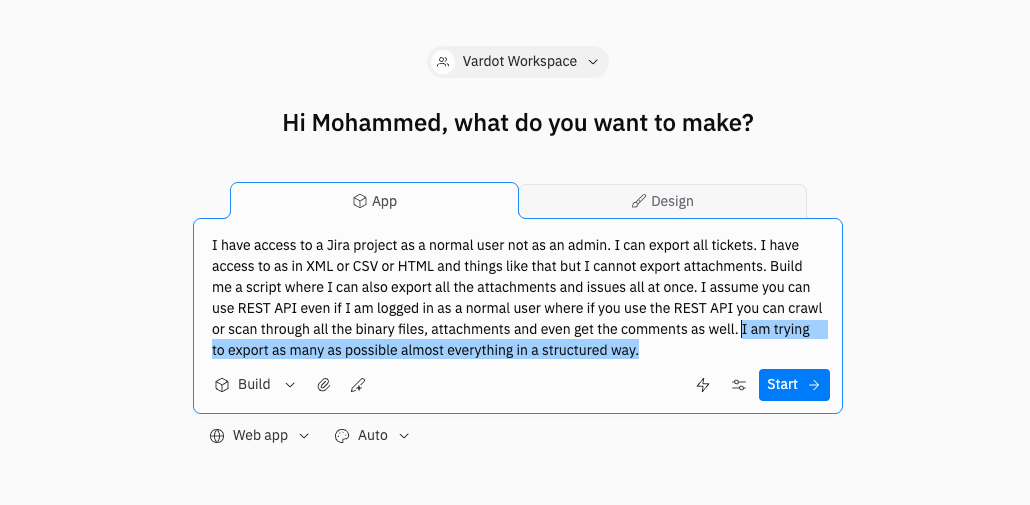The image size is (1030, 505).
Task: Expand the Vardot Workspace chevron
Action: click(x=593, y=62)
